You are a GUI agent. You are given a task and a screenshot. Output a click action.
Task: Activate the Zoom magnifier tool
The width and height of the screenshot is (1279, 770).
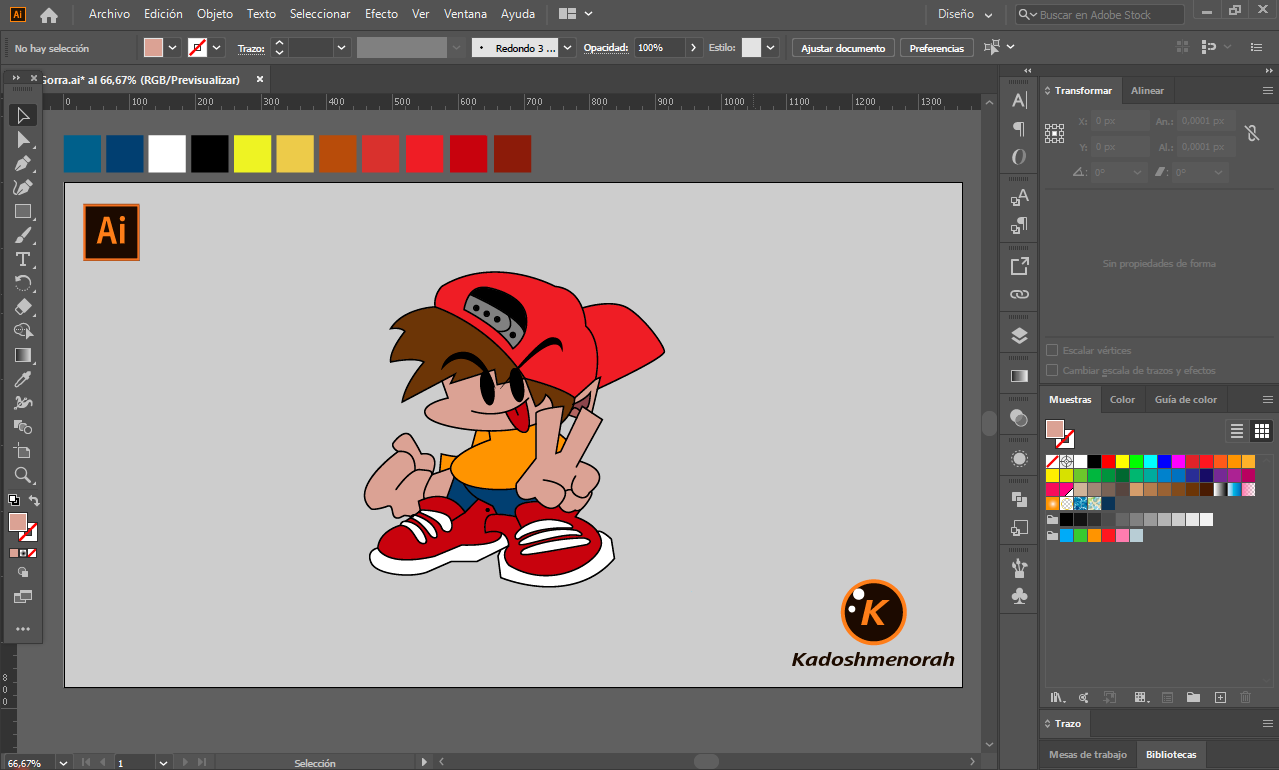[23, 475]
